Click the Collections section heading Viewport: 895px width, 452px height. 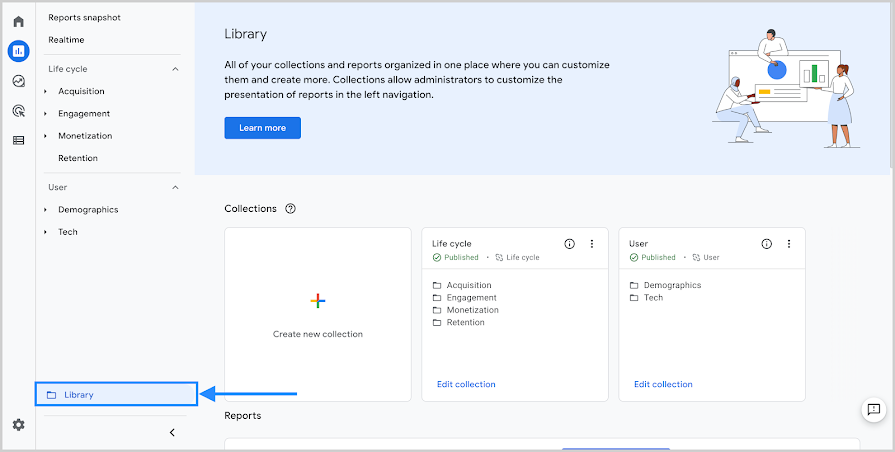[250, 209]
